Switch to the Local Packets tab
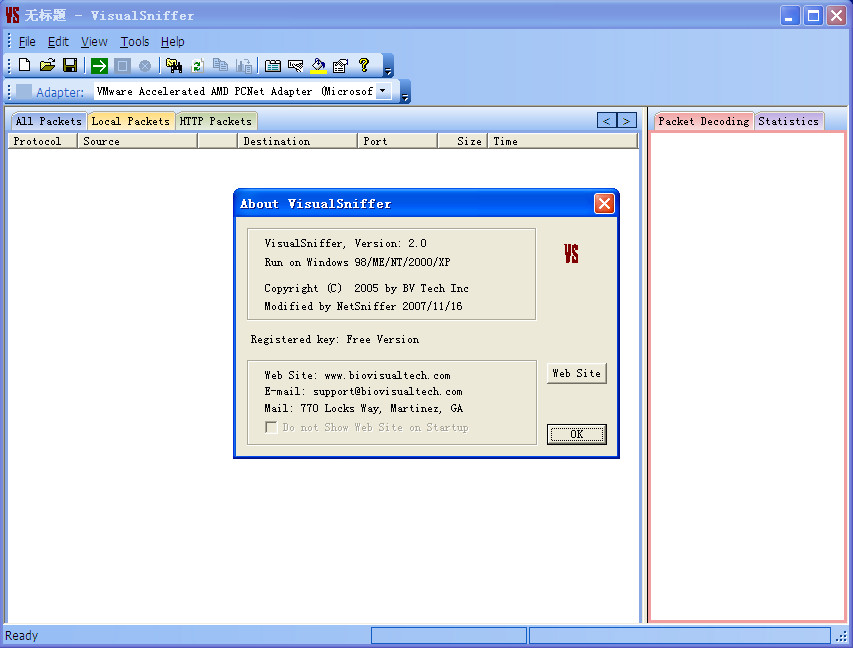The image size is (853, 648). (131, 121)
